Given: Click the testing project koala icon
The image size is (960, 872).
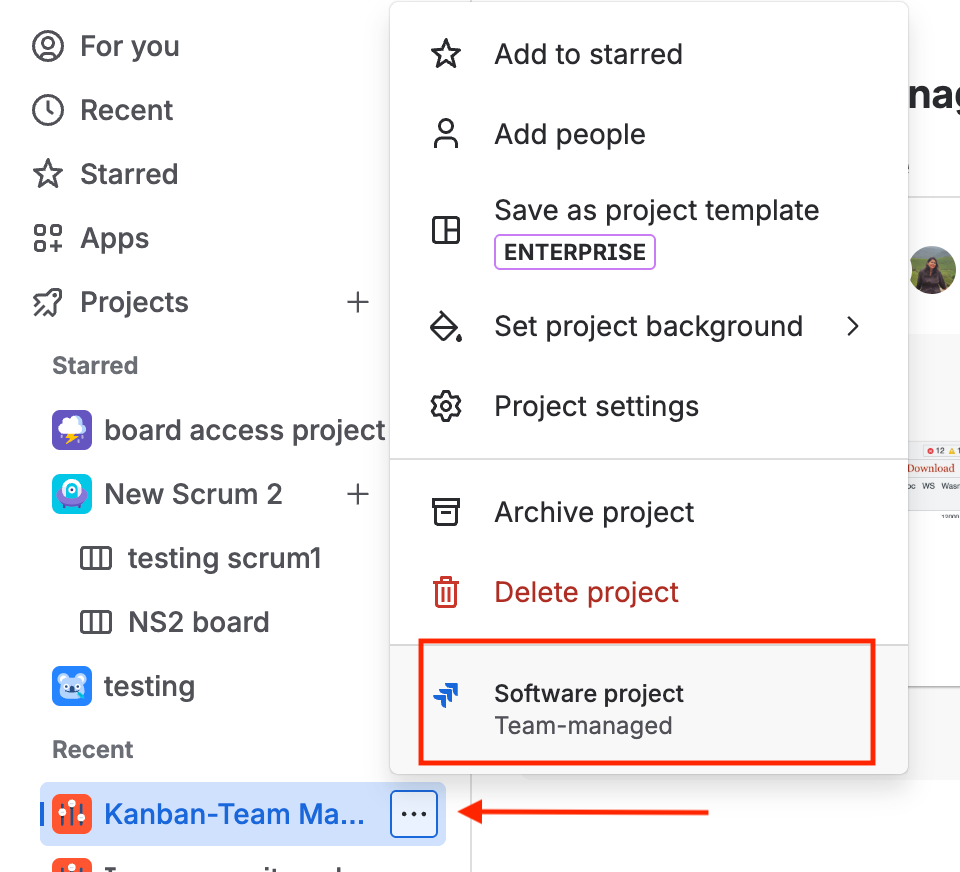Looking at the screenshot, I should click(x=72, y=686).
